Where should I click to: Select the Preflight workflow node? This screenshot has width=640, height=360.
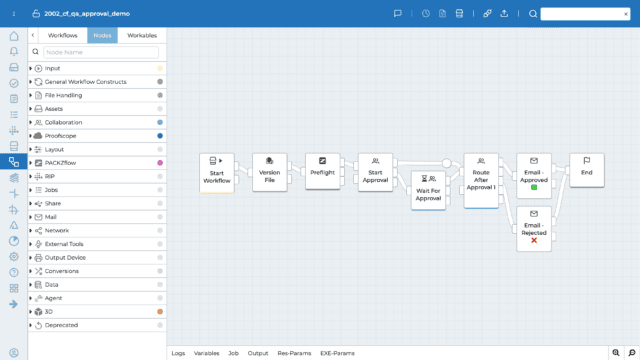point(322,171)
